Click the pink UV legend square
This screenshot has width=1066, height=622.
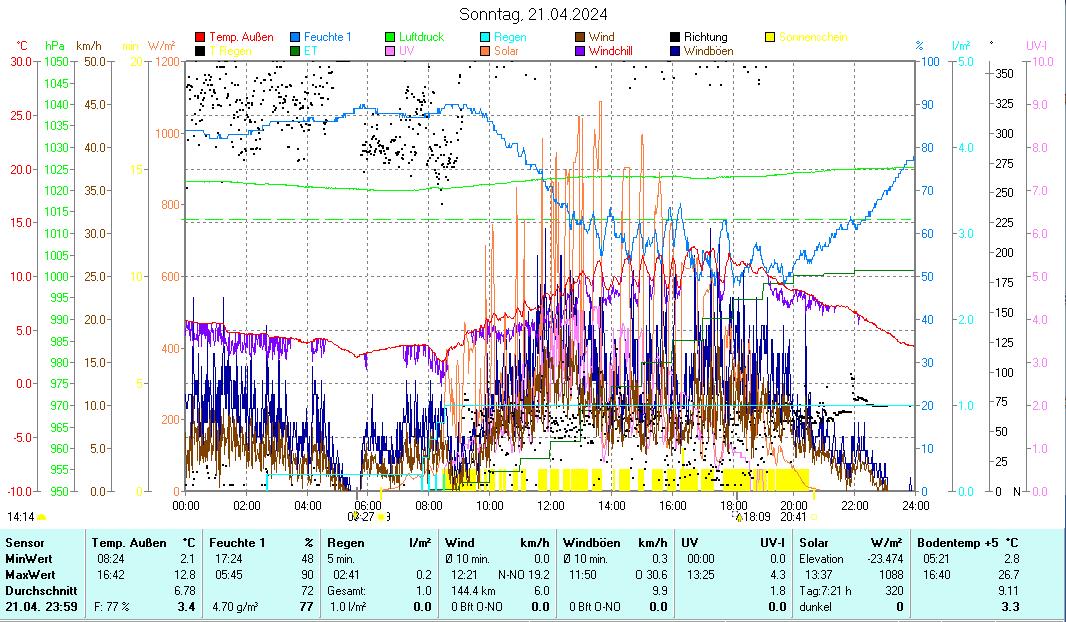391,51
